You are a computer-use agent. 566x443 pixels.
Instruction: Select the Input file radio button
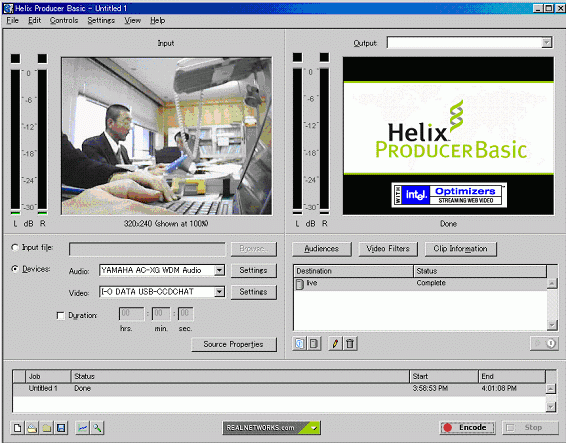tap(15, 247)
